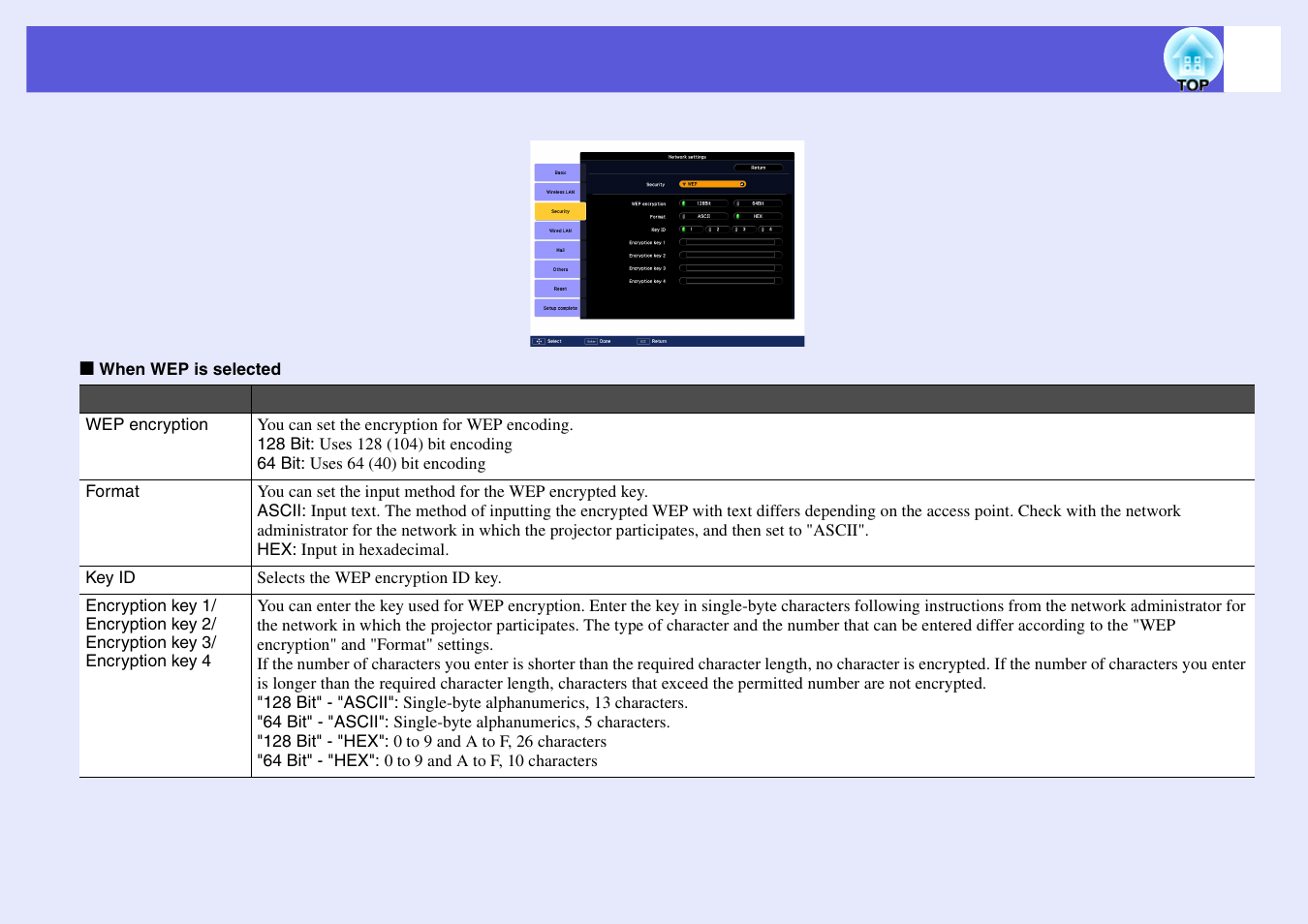Select Key ID 1
This screenshot has height=924, width=1308.
click(690, 230)
